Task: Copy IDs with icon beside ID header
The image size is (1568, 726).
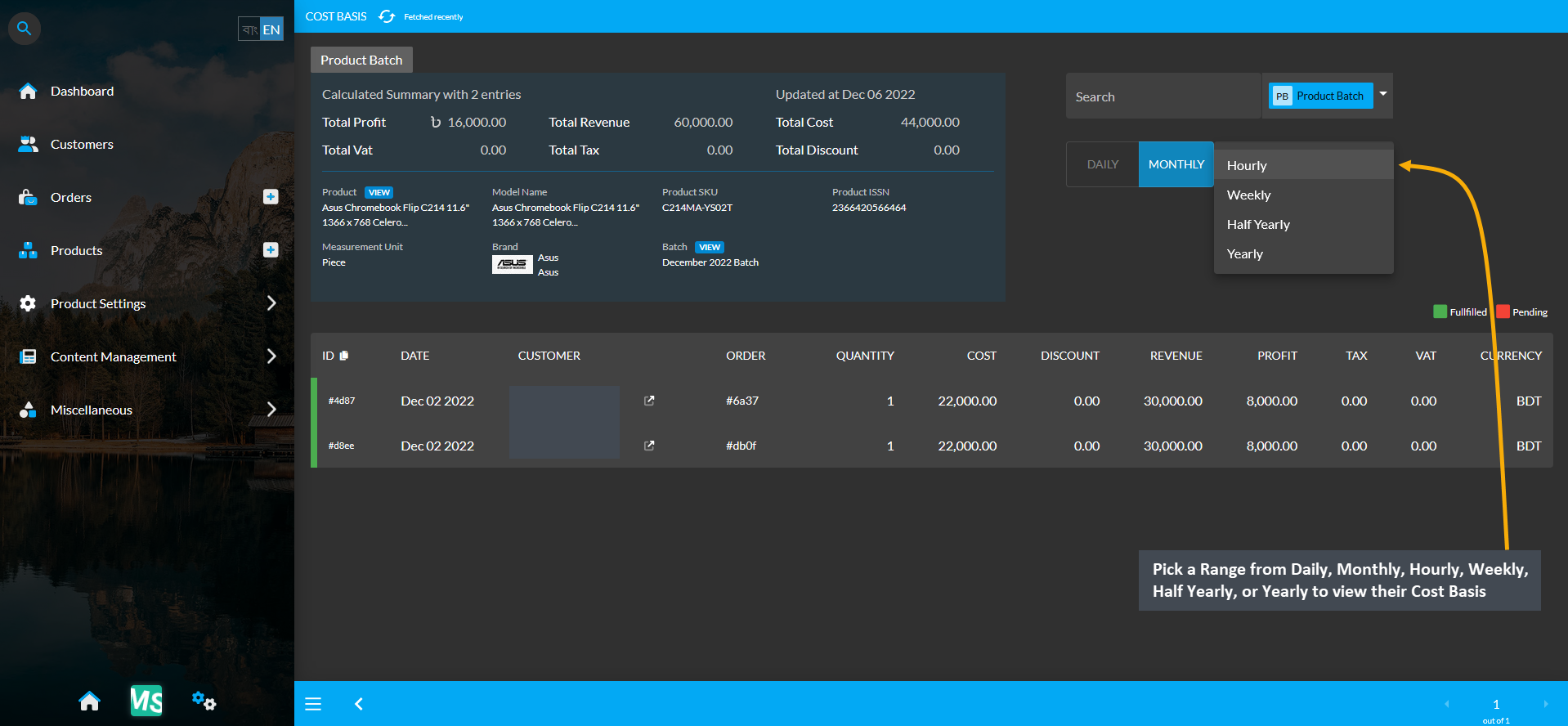Action: tap(344, 356)
